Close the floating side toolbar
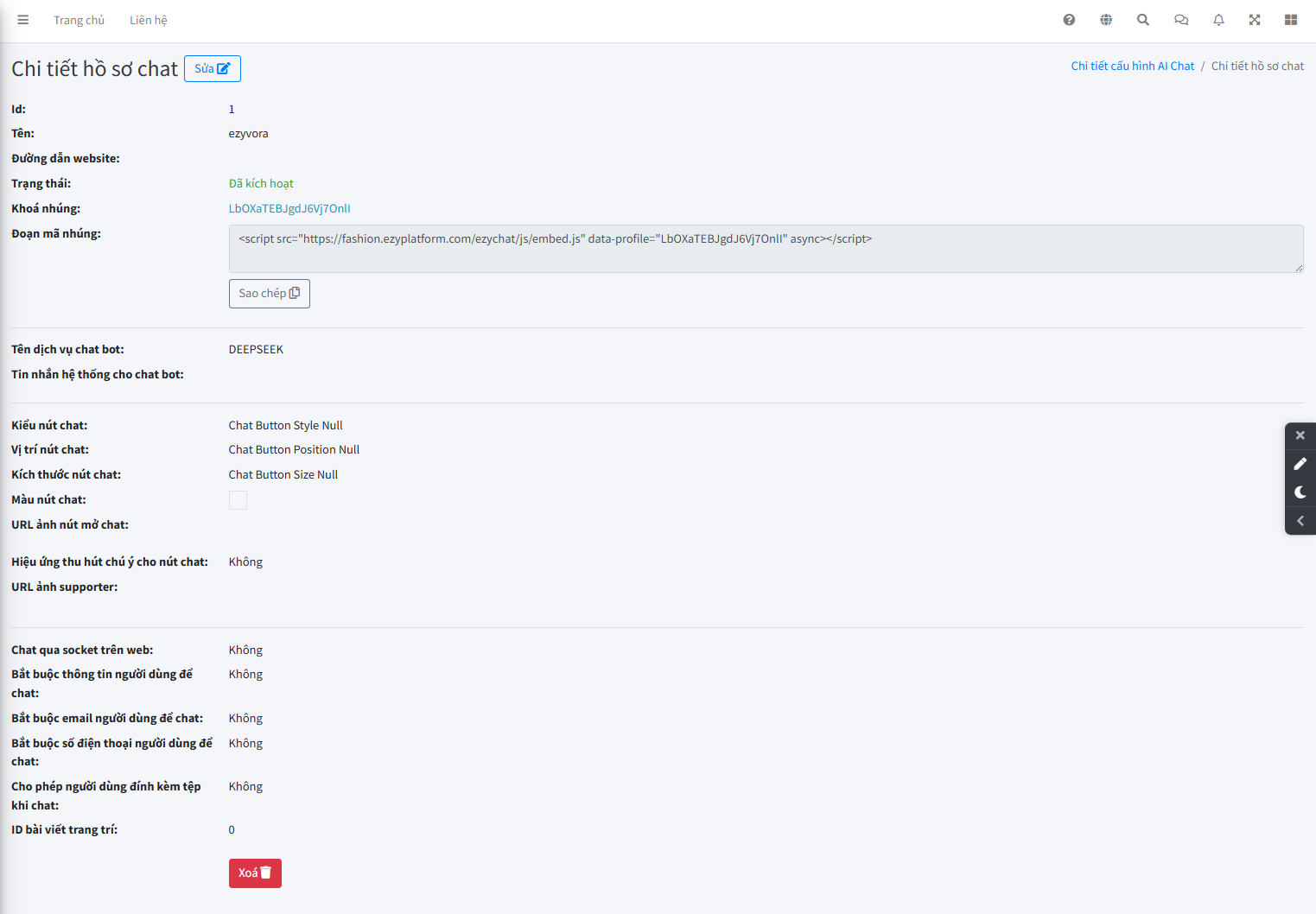Viewport: 1316px width, 914px height. pyautogui.click(x=1300, y=435)
